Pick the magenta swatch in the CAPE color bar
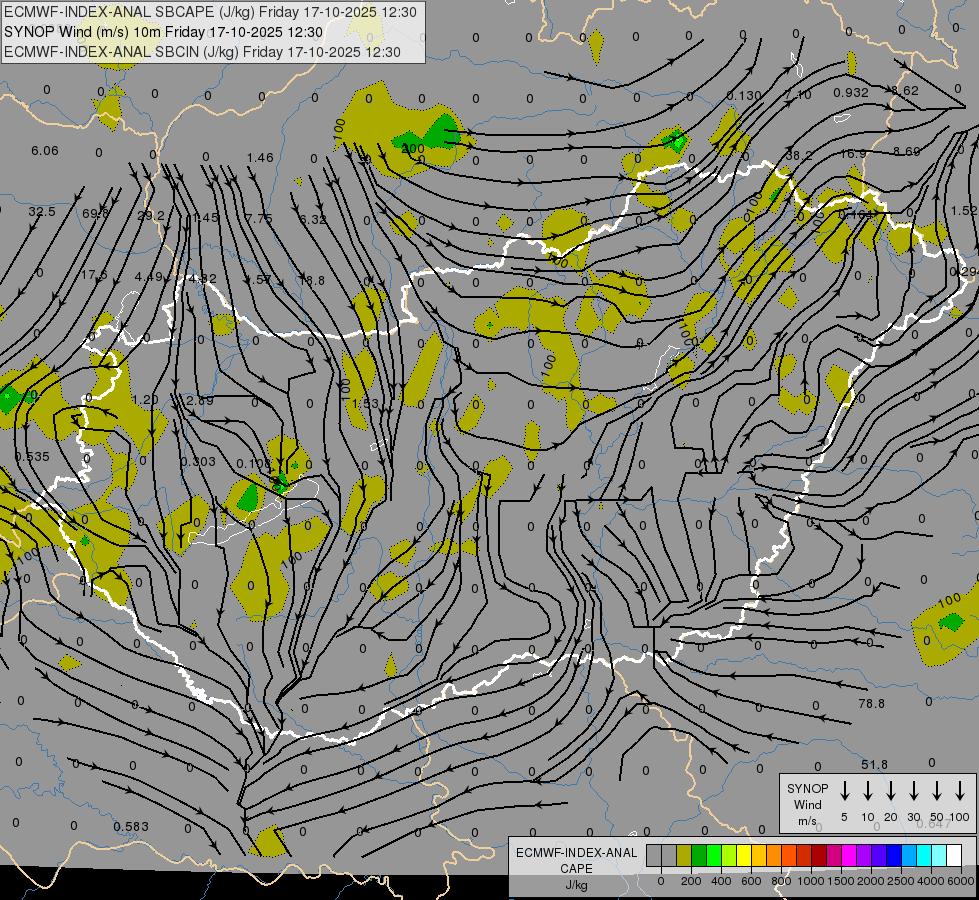 click(x=849, y=856)
